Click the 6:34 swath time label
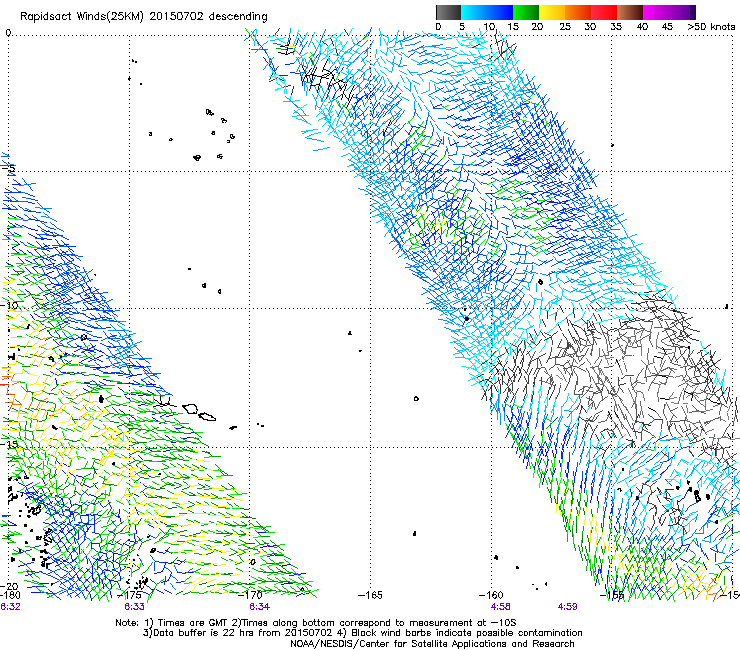740x650 pixels. (260, 607)
